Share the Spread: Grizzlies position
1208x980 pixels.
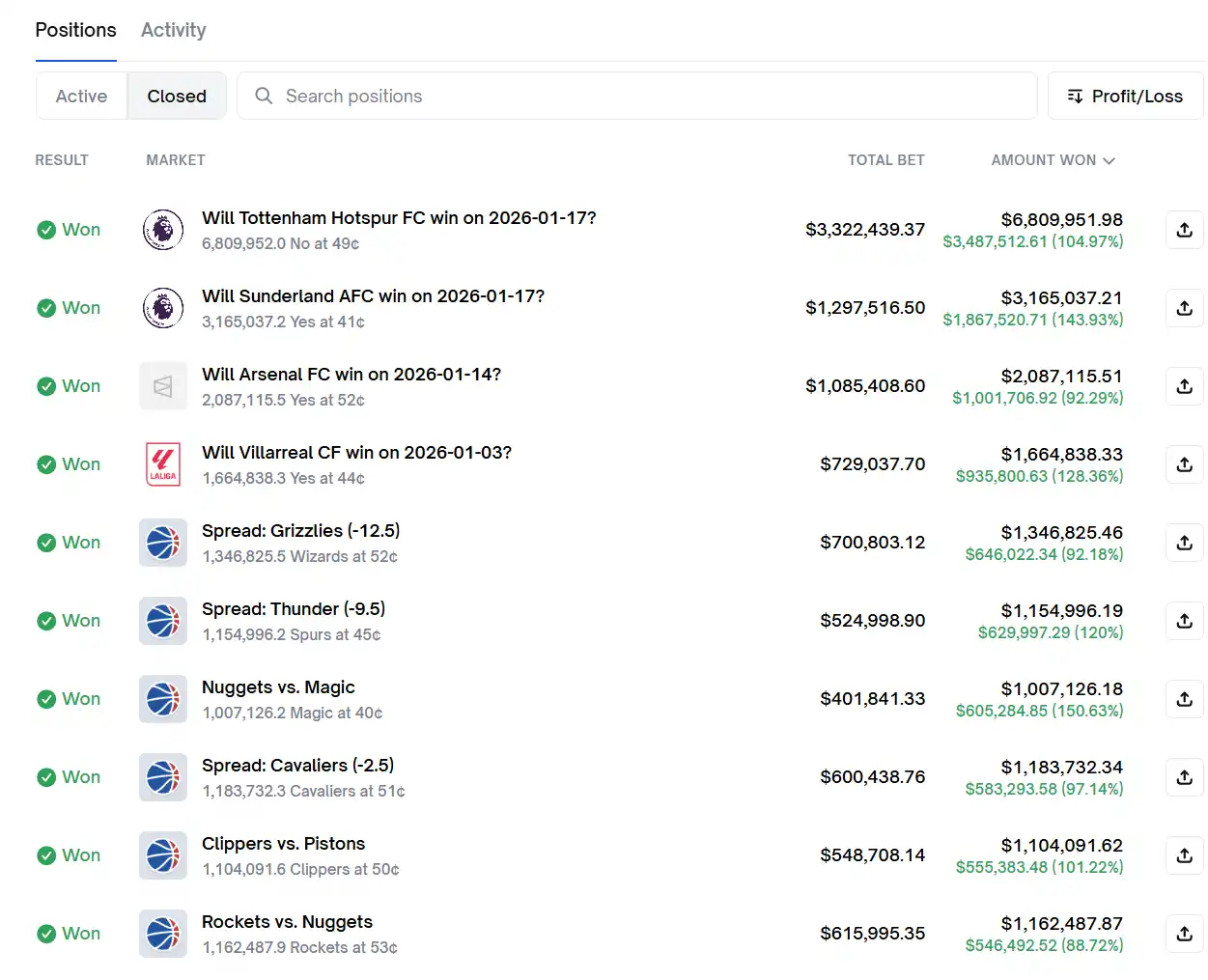pos(1185,543)
